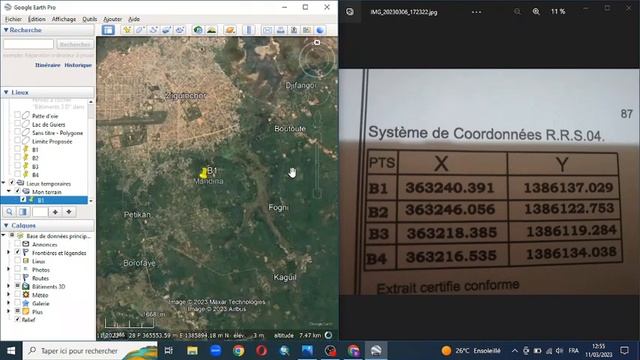Select the Sans titre - Polygone item

click(x=58, y=133)
